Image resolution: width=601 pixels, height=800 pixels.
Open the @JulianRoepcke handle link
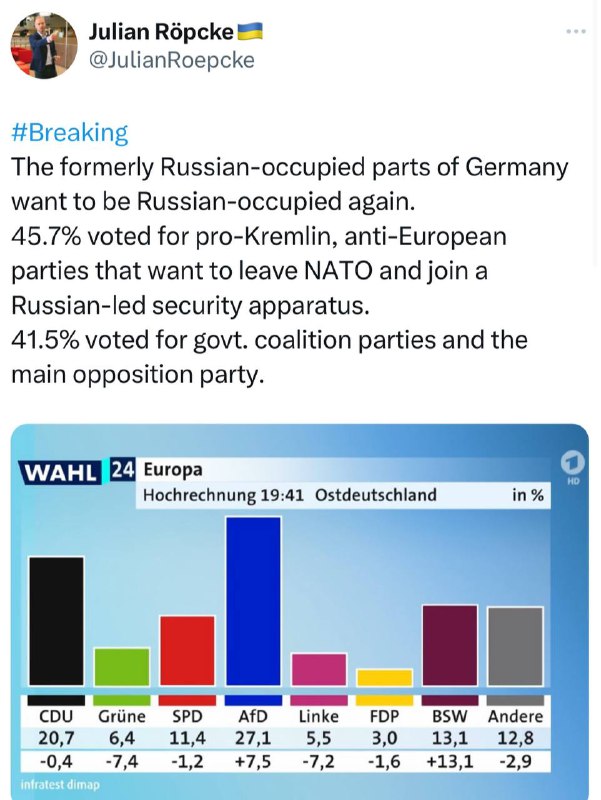pos(171,60)
